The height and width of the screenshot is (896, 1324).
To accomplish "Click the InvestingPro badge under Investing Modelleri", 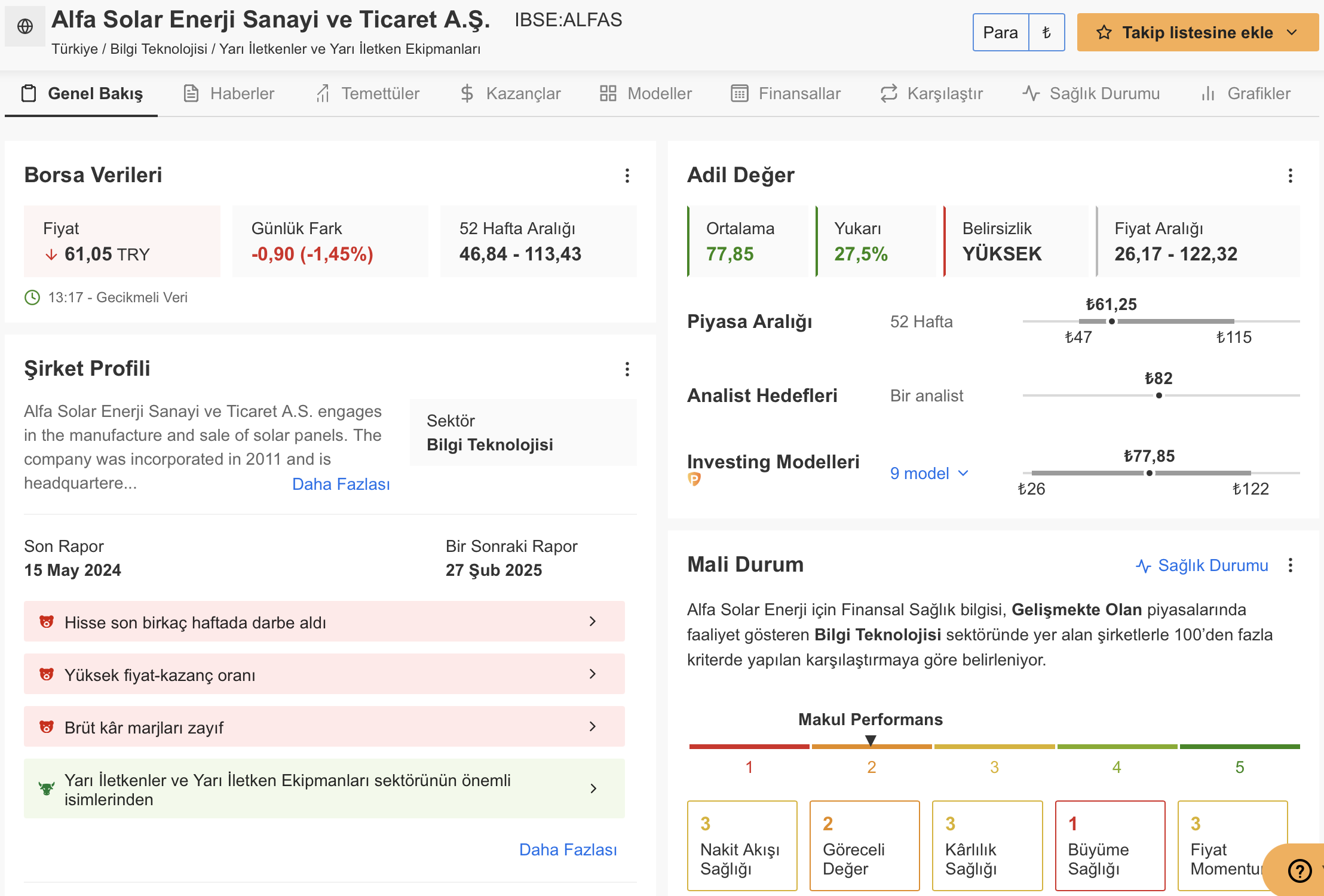I will [x=694, y=479].
